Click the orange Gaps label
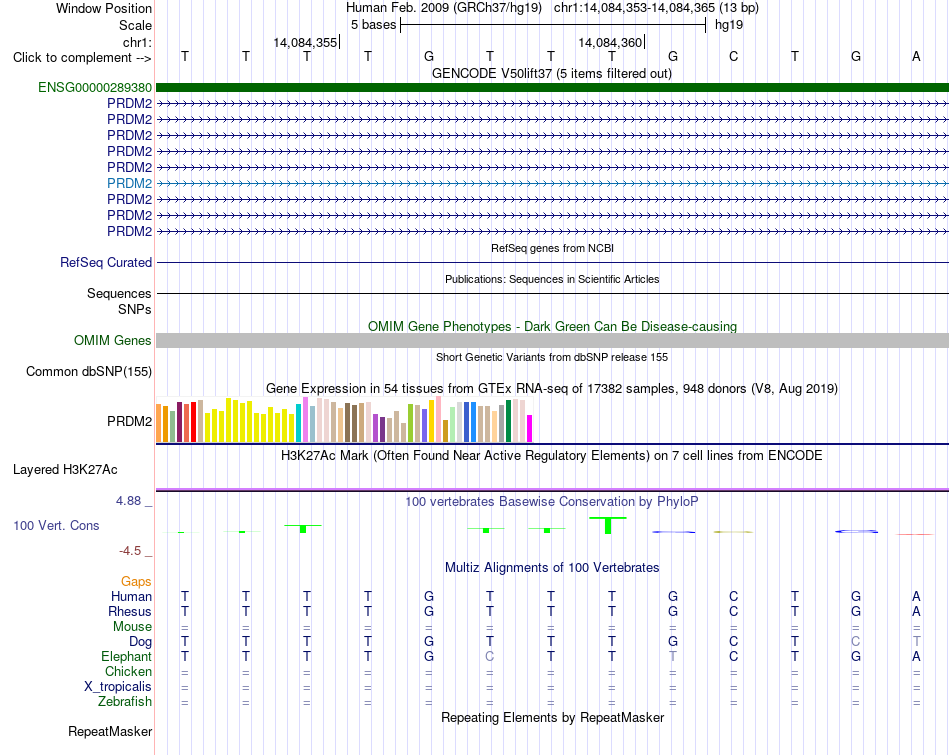Screen dimensions: 950x755 (136, 582)
